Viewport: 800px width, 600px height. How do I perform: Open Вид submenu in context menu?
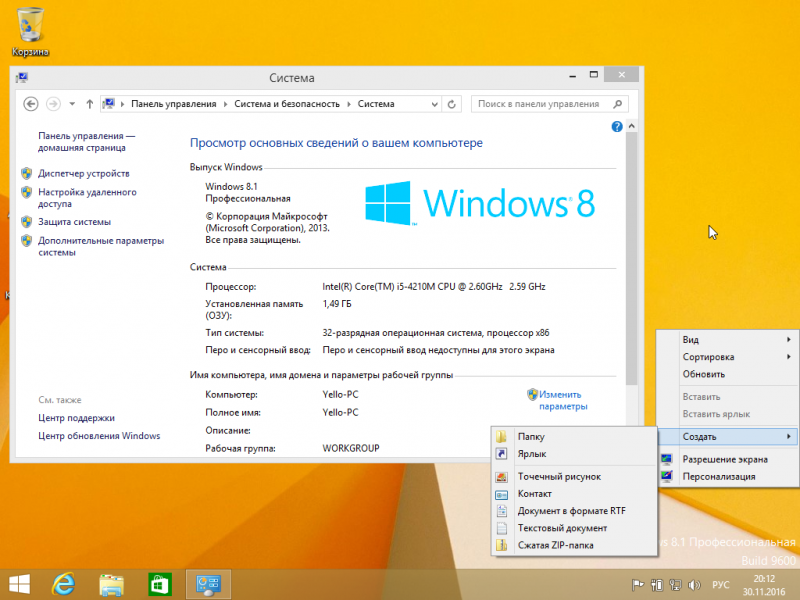pos(727,340)
